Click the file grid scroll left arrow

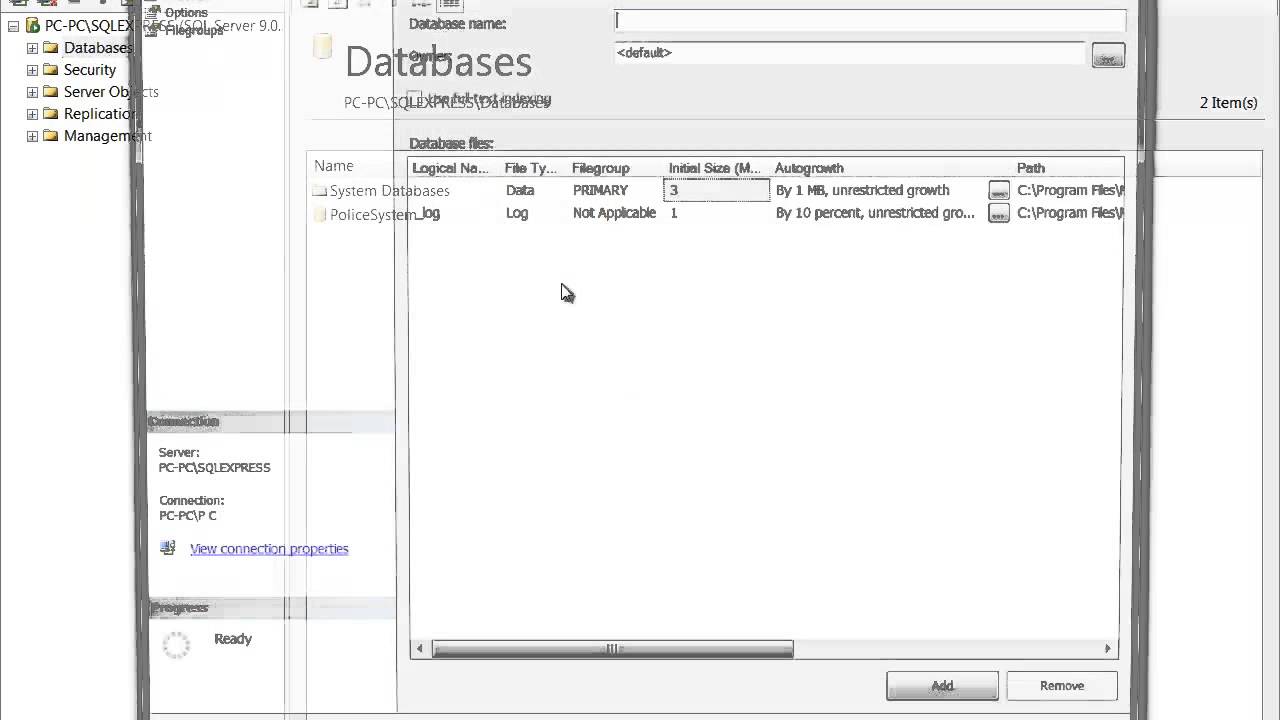point(420,649)
